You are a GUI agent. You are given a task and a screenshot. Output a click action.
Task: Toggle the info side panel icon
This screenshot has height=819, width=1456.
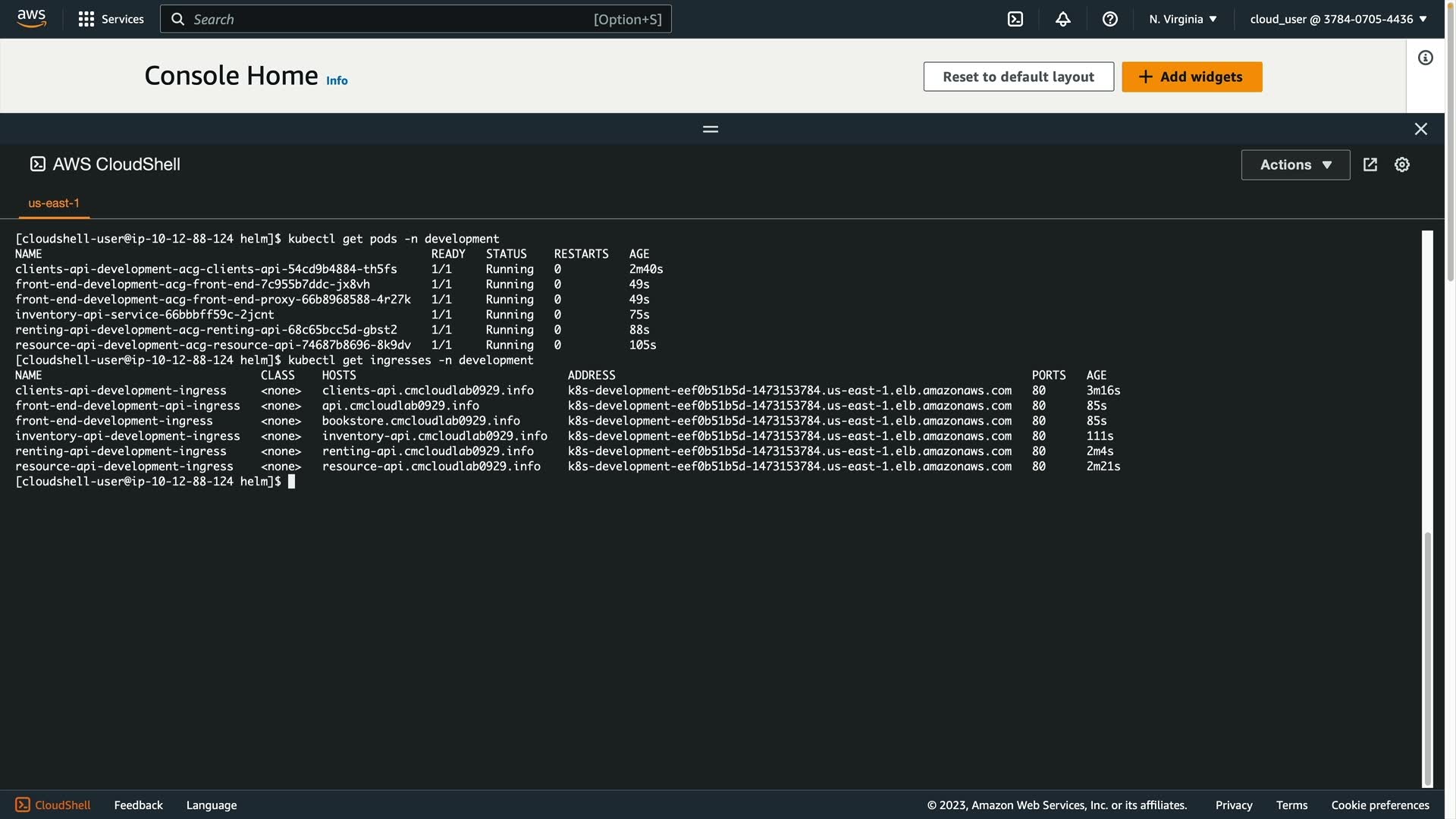pos(1425,58)
